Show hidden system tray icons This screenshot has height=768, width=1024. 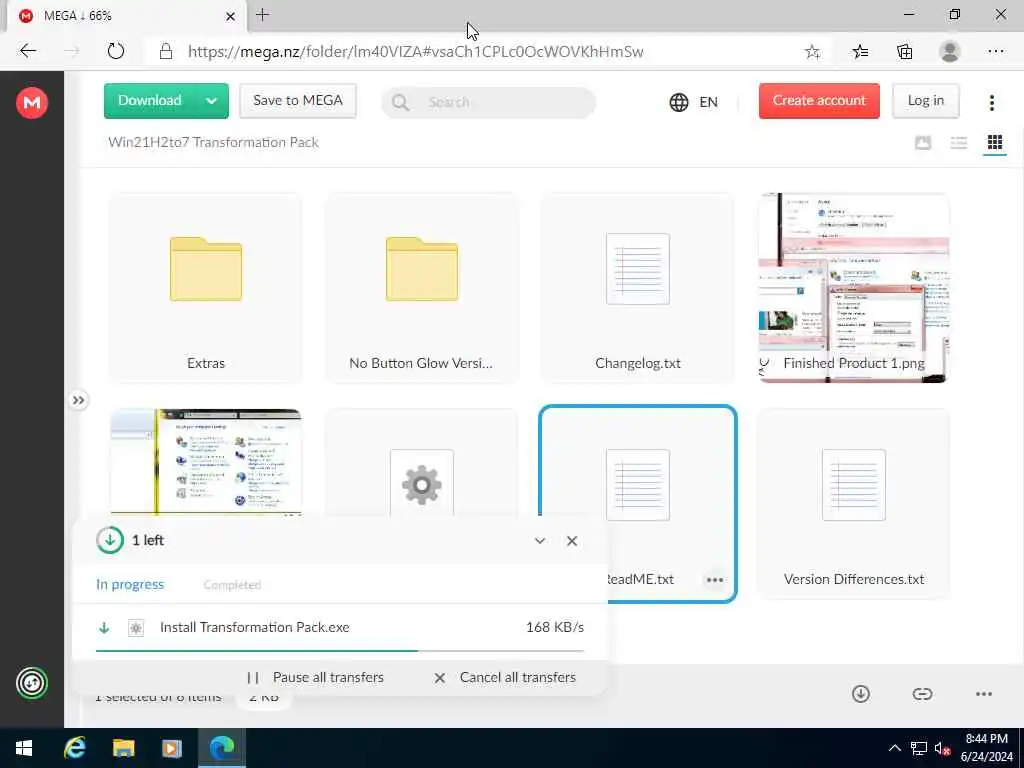[x=895, y=748]
